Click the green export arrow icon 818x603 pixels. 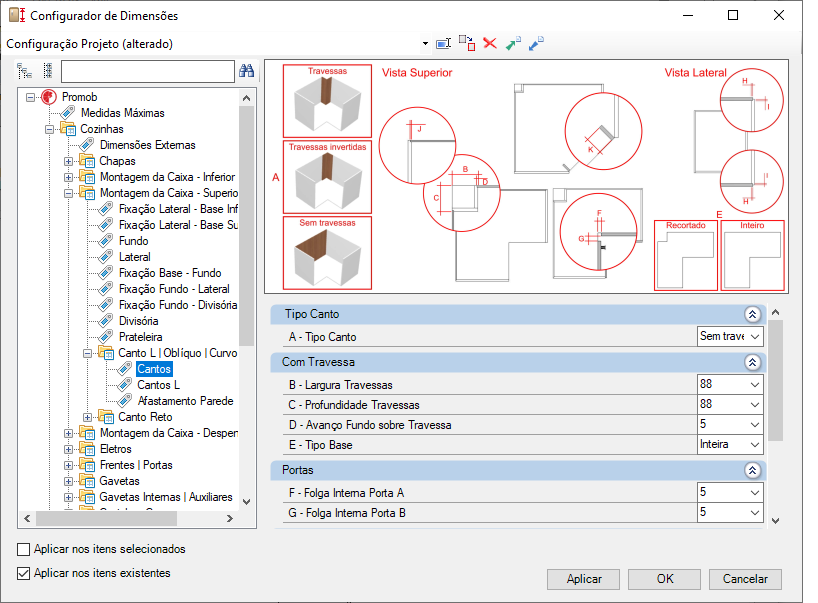point(513,43)
